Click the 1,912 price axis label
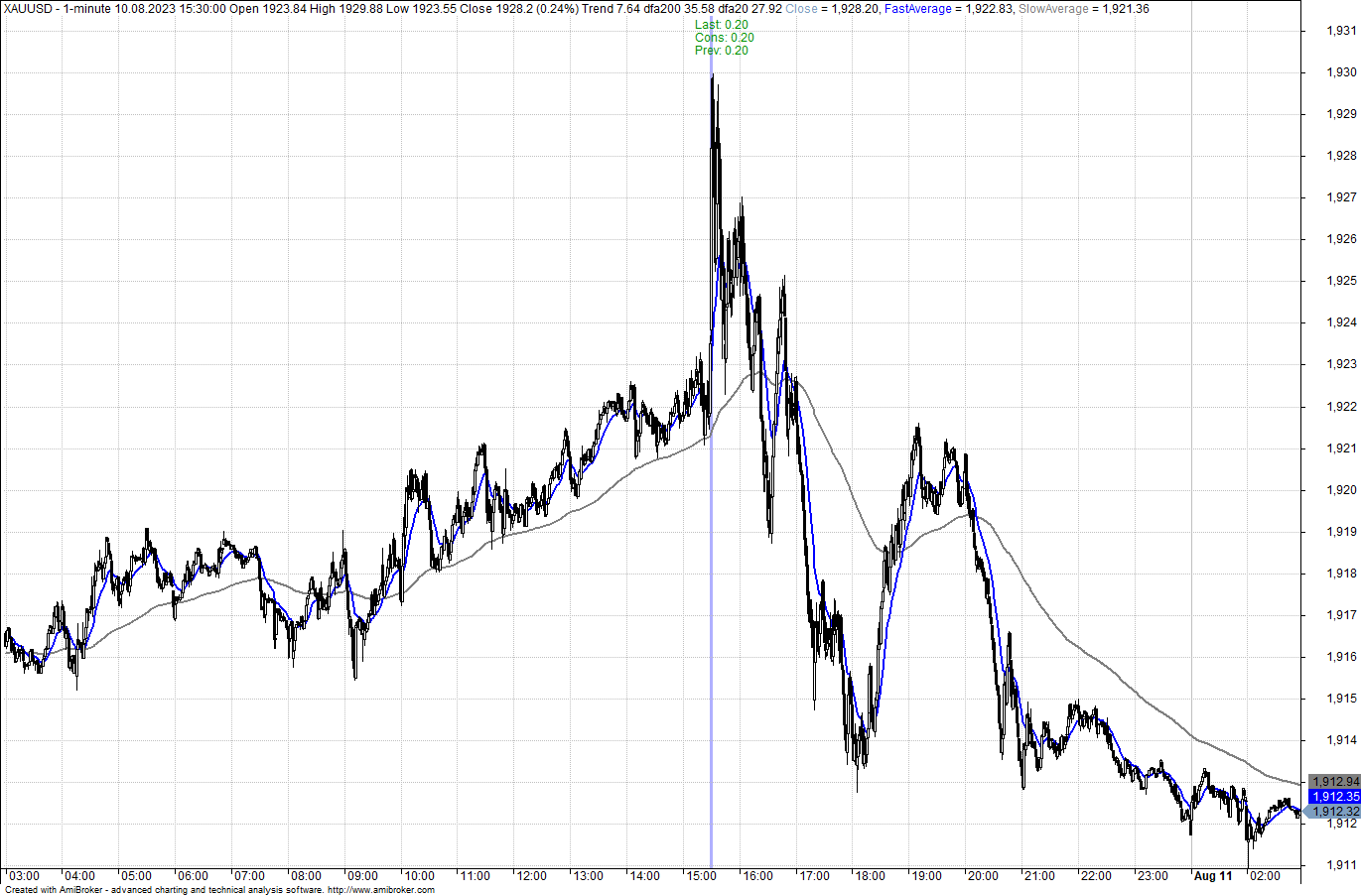This screenshot has height=896, width=1361. click(1341, 824)
